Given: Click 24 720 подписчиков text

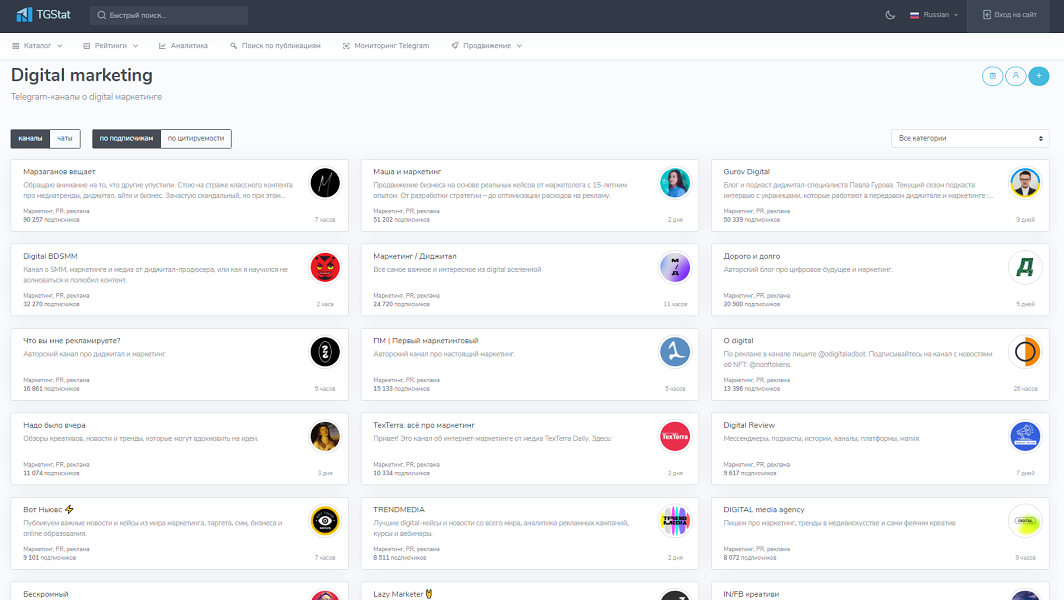Looking at the screenshot, I should tap(401, 304).
